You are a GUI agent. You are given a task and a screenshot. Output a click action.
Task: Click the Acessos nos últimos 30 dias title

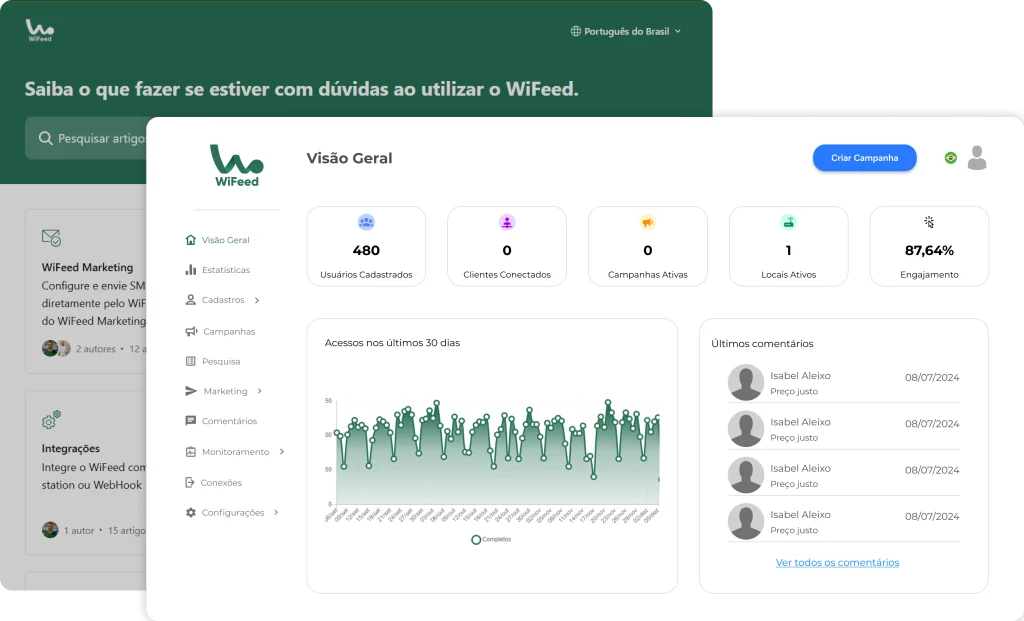pos(392,343)
